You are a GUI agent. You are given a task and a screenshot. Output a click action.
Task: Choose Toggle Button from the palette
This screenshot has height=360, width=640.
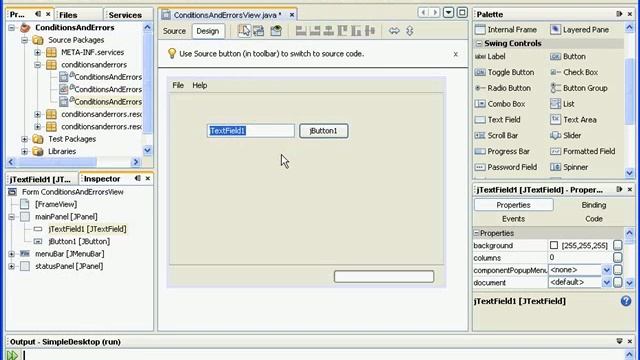(x=504, y=72)
